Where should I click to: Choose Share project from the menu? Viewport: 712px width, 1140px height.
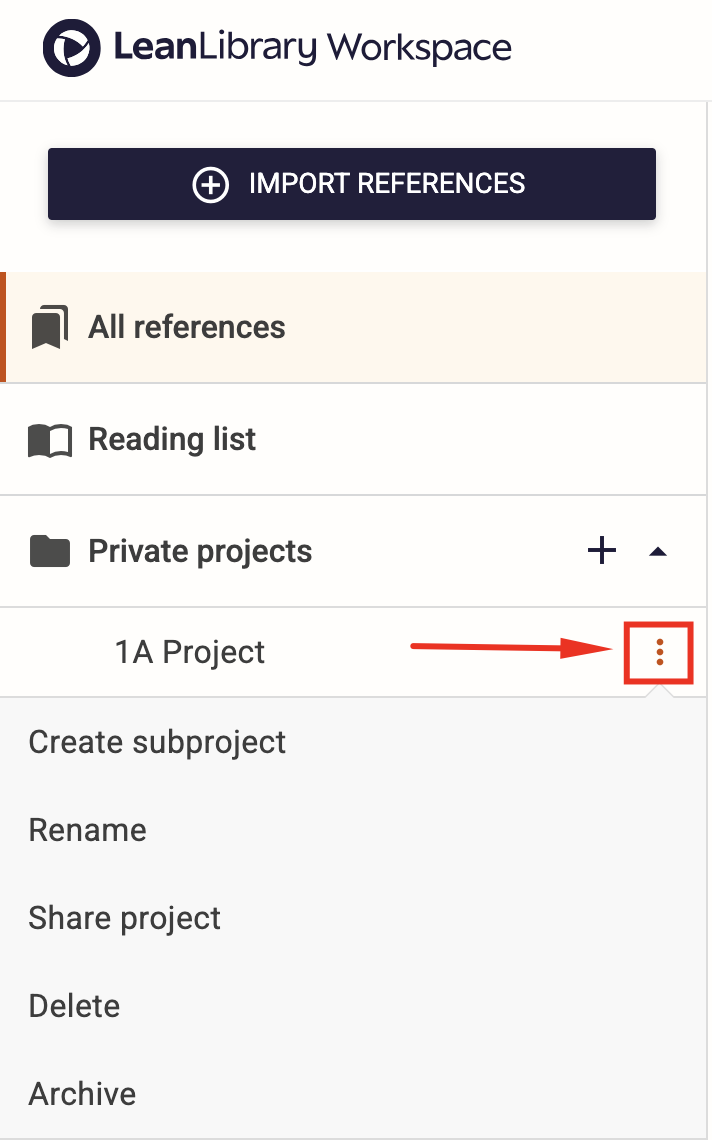coord(124,918)
